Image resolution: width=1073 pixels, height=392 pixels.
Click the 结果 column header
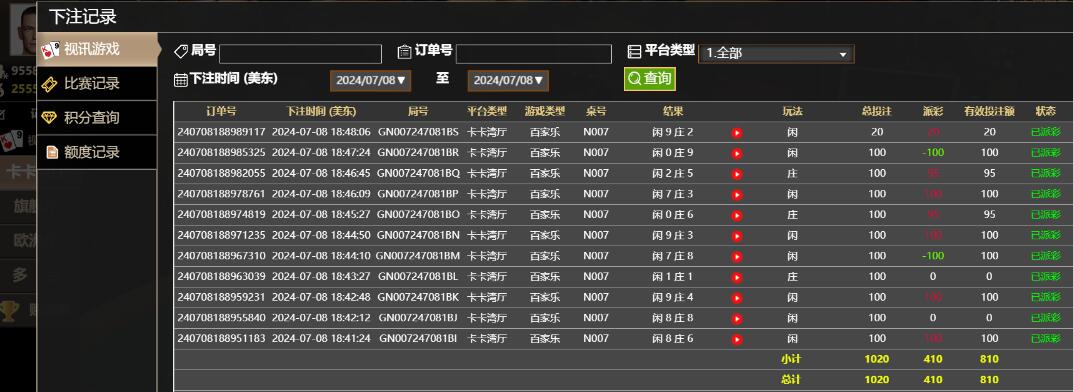[x=673, y=111]
